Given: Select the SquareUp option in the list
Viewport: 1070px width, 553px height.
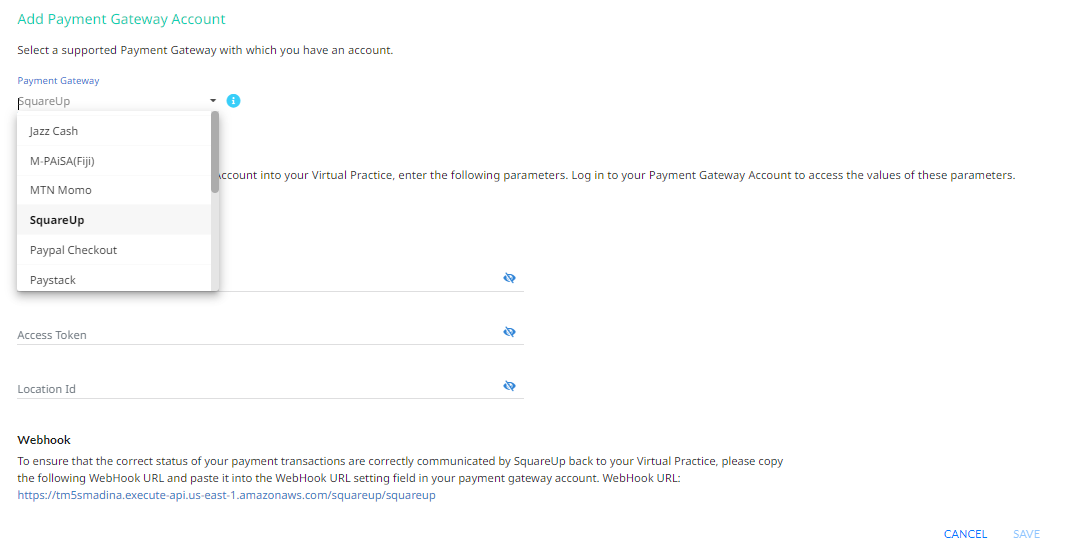Looking at the screenshot, I should pyautogui.click(x=114, y=220).
